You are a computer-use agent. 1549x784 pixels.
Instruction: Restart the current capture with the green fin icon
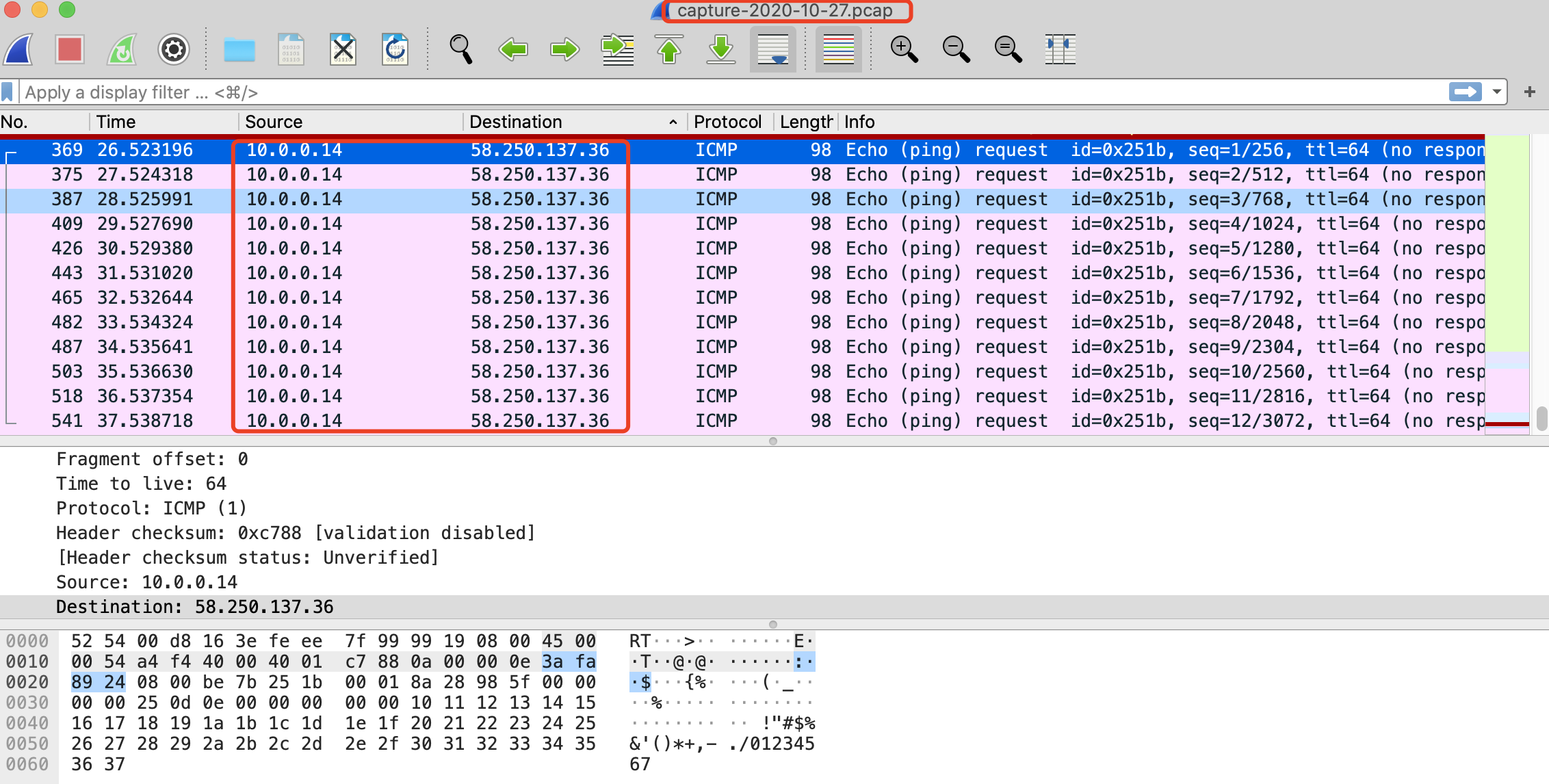(122, 49)
